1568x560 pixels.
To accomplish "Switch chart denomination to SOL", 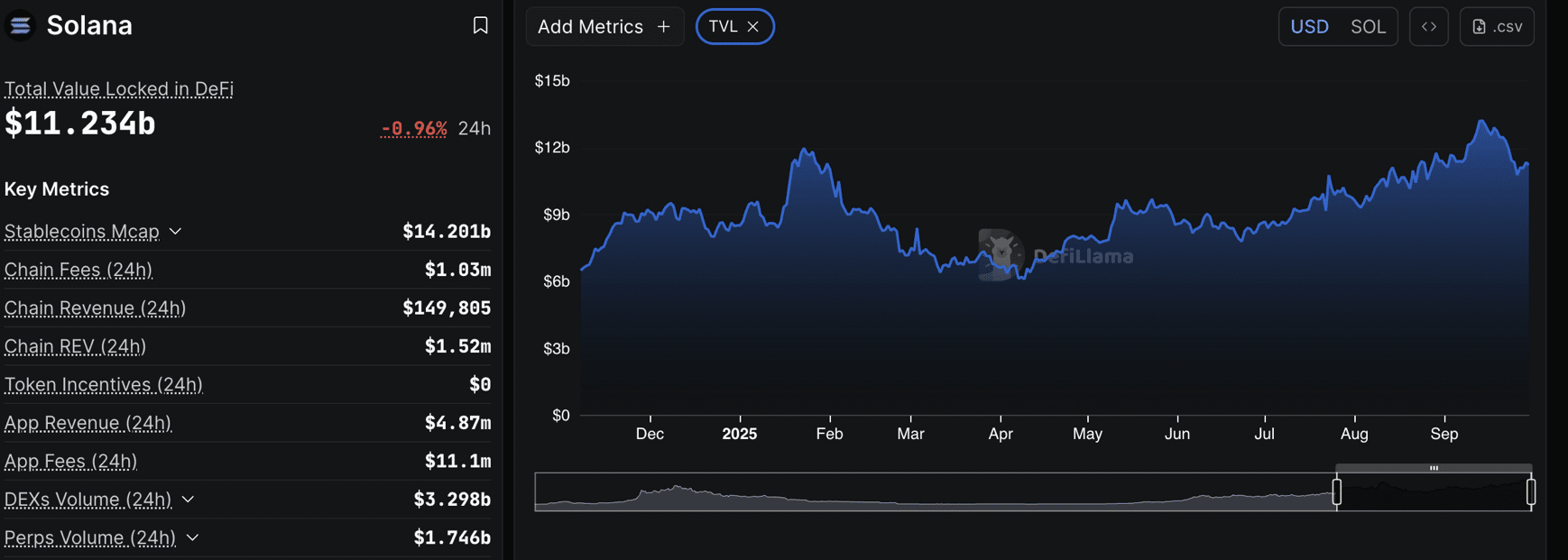I will tap(1368, 26).
